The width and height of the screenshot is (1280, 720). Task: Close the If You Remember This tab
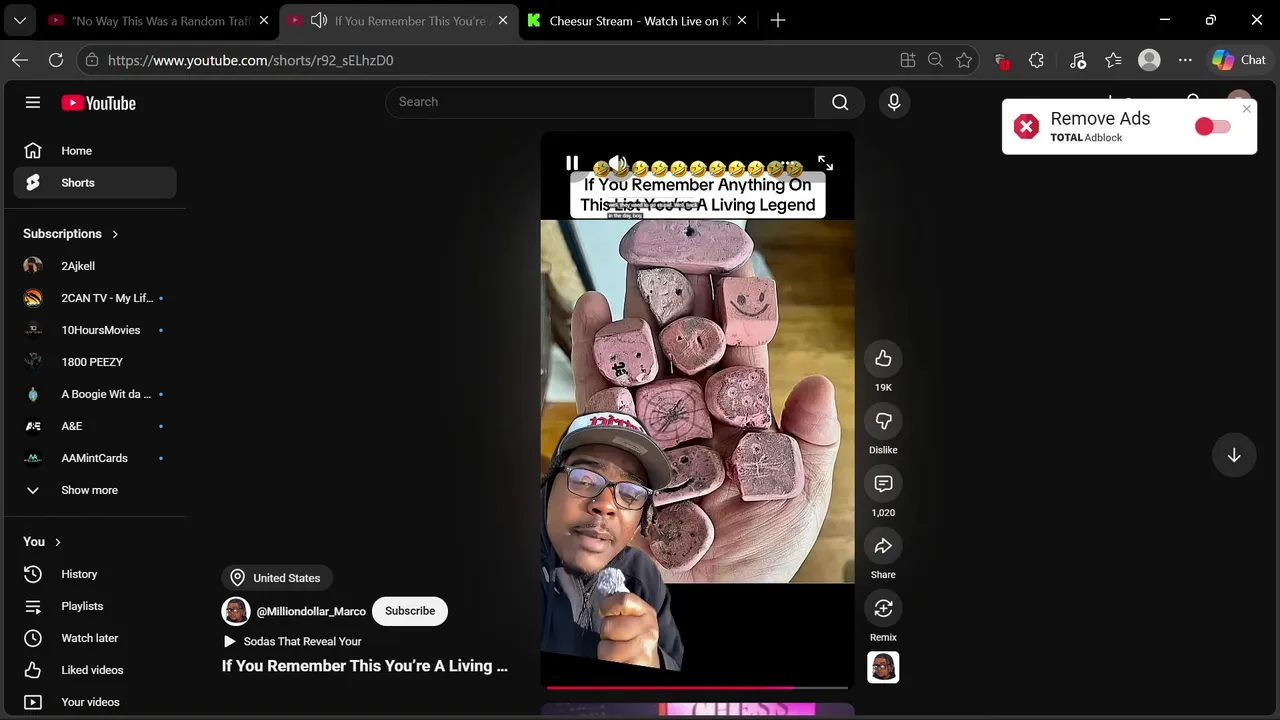(x=503, y=20)
